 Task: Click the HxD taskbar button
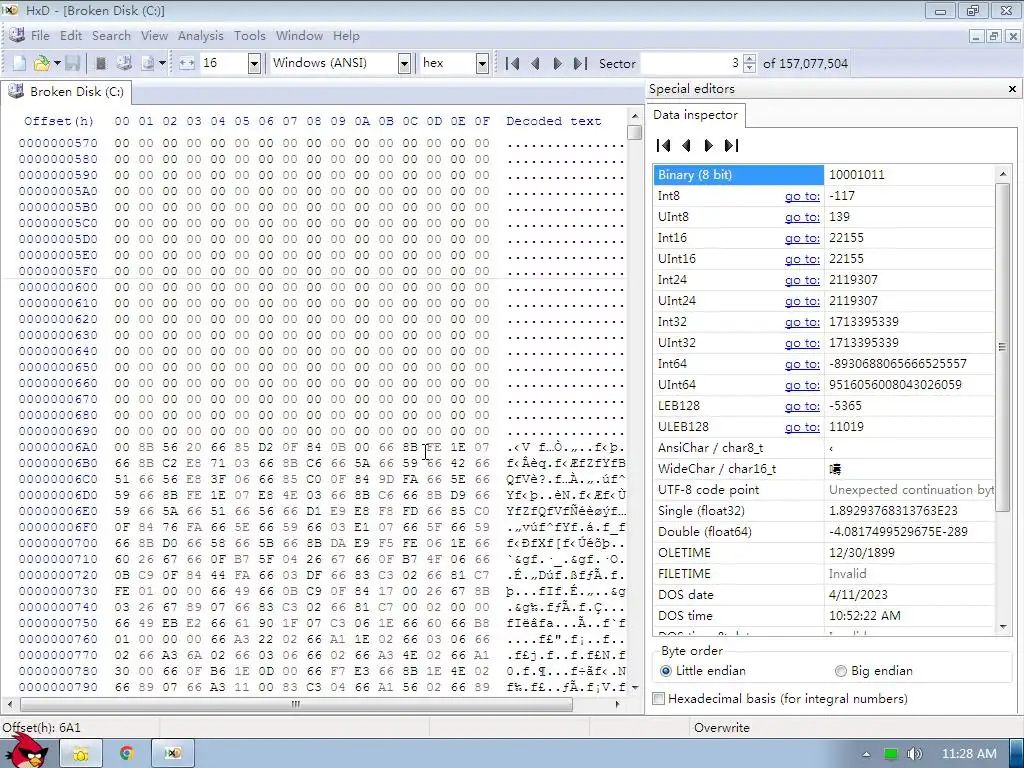click(172, 754)
